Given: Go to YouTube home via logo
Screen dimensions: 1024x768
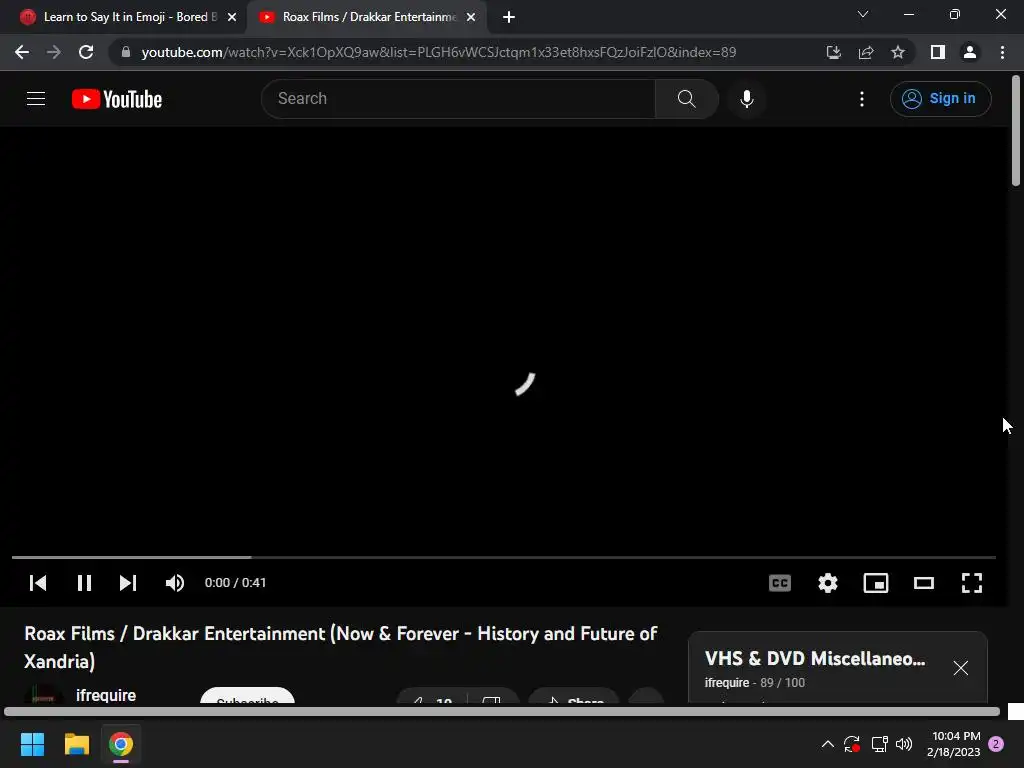Looking at the screenshot, I should click(117, 99).
